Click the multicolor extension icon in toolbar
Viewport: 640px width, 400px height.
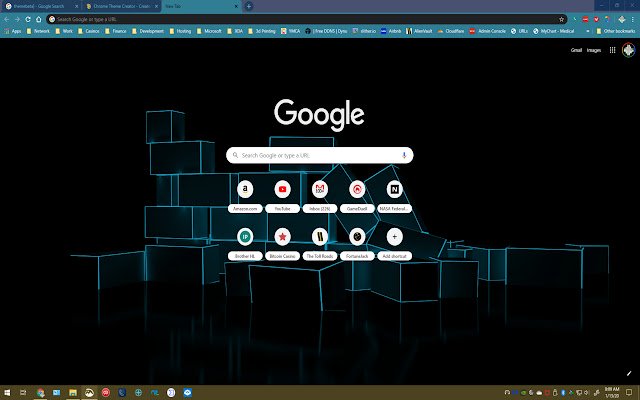(607, 19)
